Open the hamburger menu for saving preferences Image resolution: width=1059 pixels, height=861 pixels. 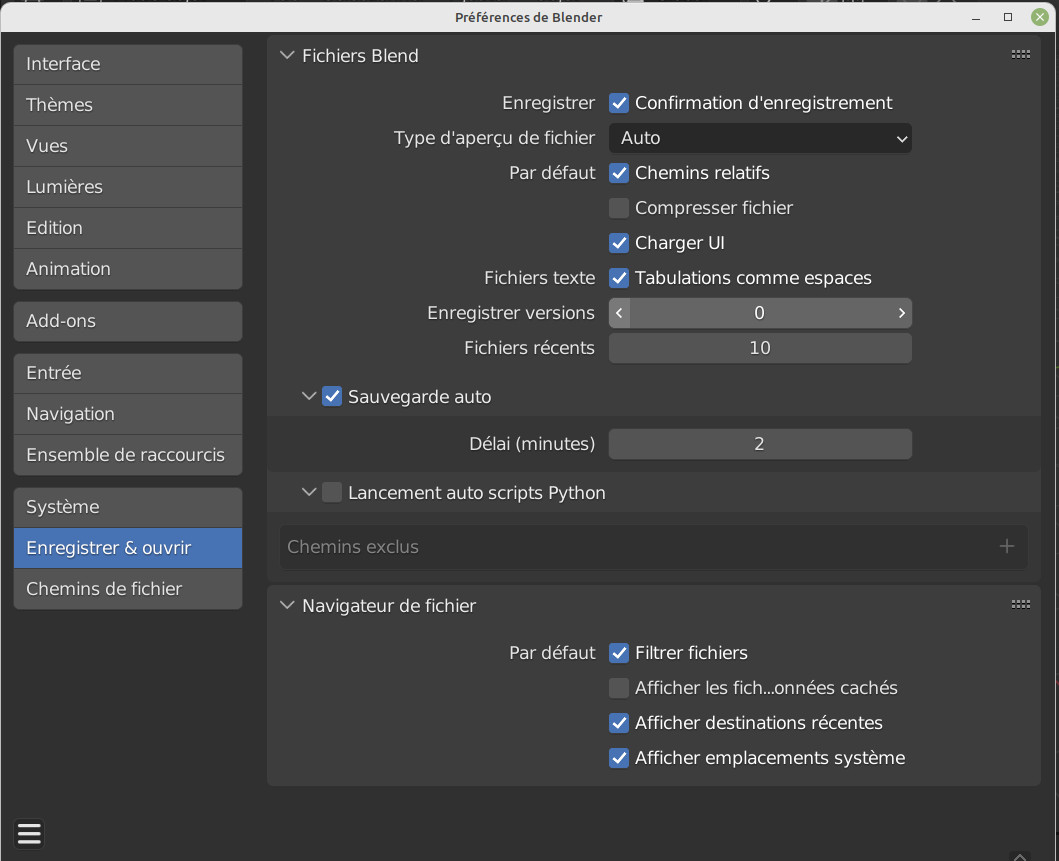pyautogui.click(x=29, y=833)
